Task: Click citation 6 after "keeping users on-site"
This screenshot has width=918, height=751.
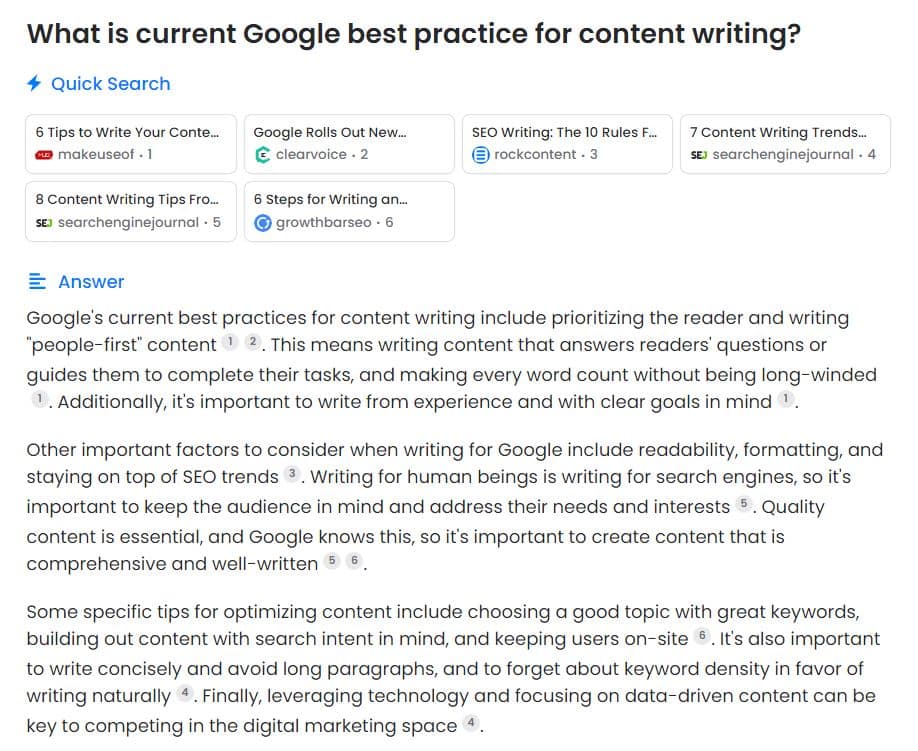Action: pos(702,636)
